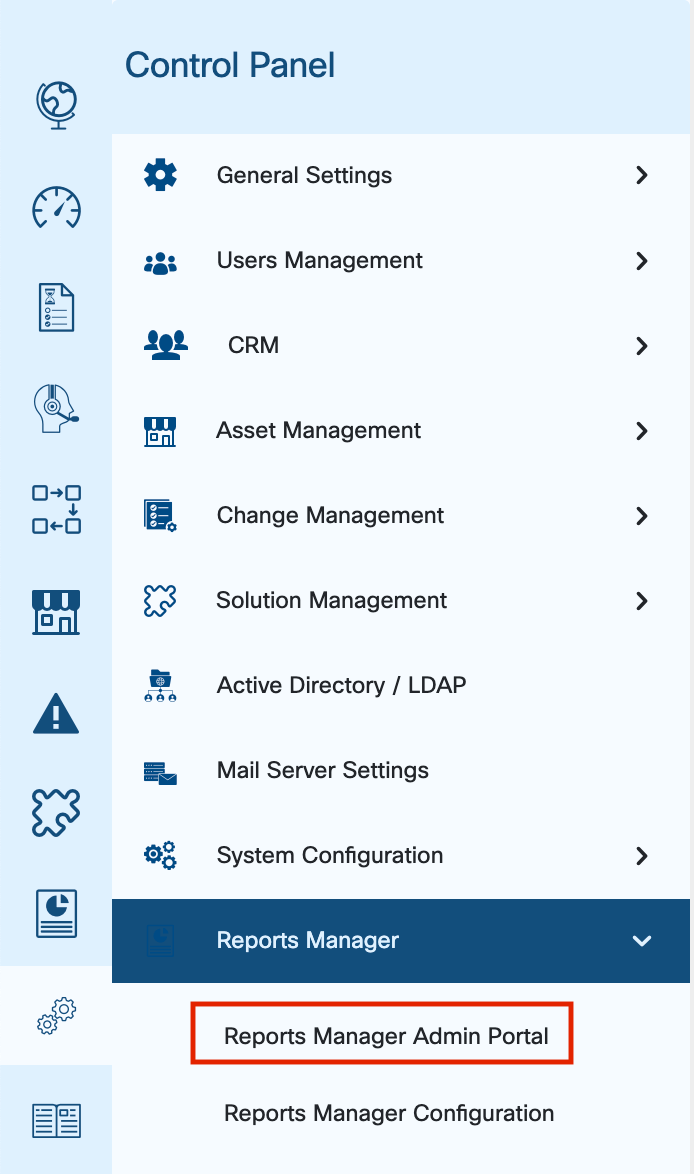Viewport: 694px width, 1174px height.
Task: Click the Reports Manager label
Action: pyautogui.click(x=308, y=940)
